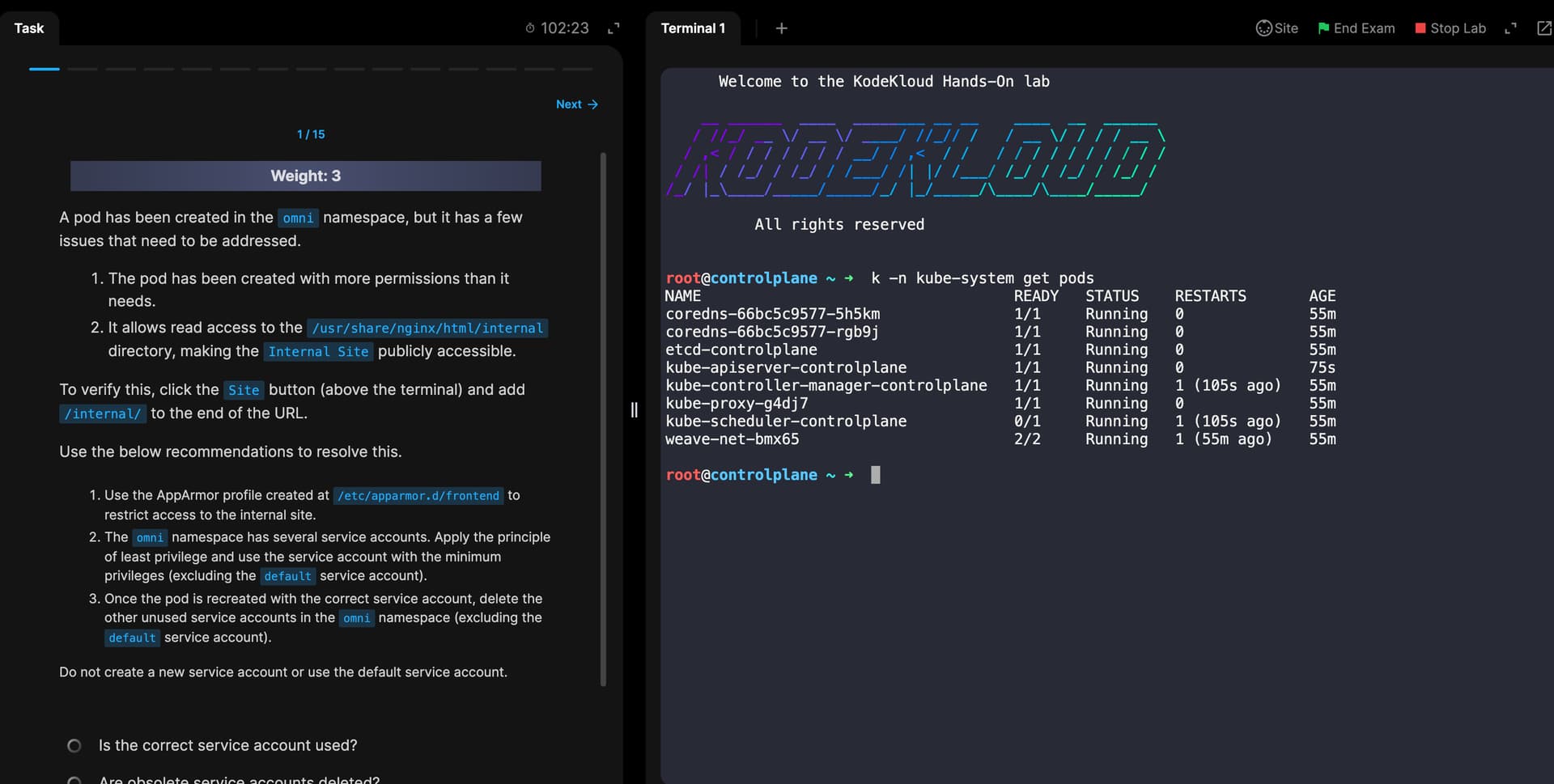
Task: Click the /etc/apparmor.d/frontend path snippet
Action: tap(418, 495)
